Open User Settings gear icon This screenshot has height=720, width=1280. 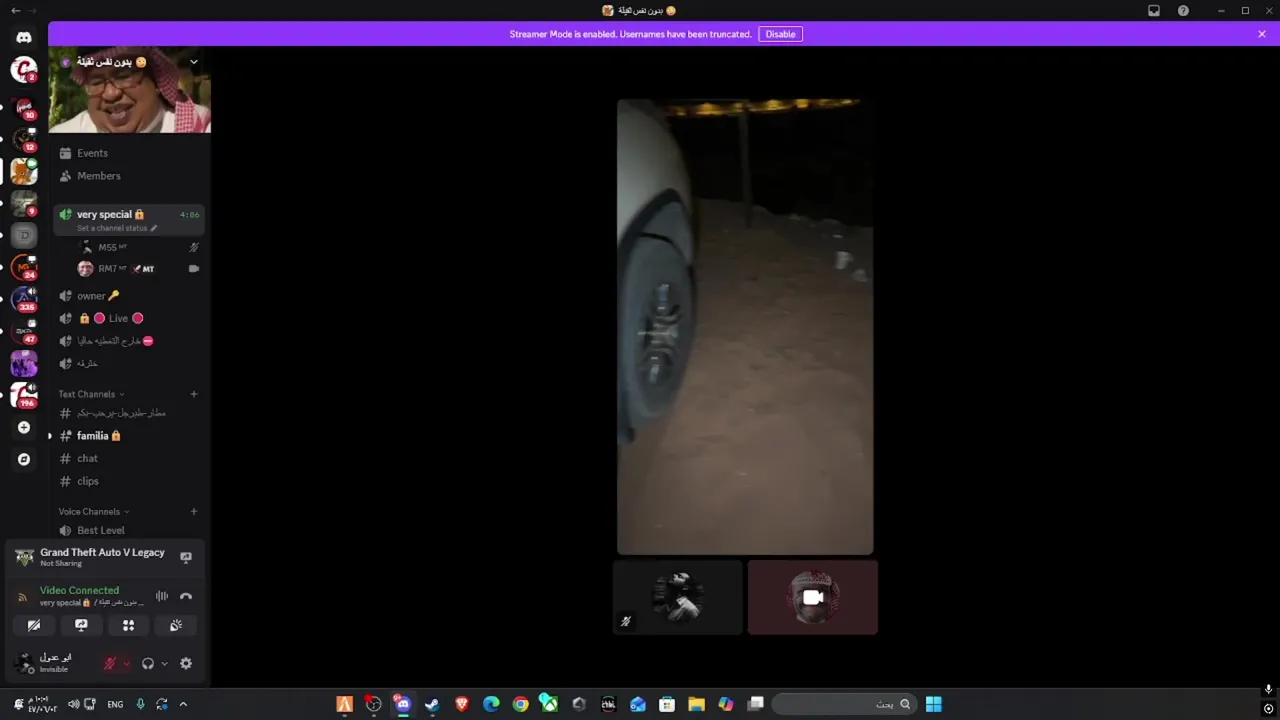tap(186, 663)
